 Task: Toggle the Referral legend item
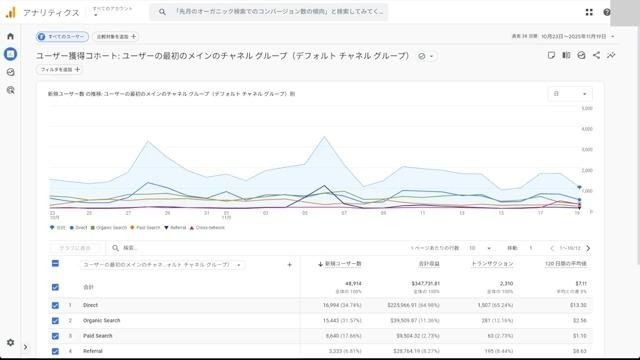pos(175,228)
